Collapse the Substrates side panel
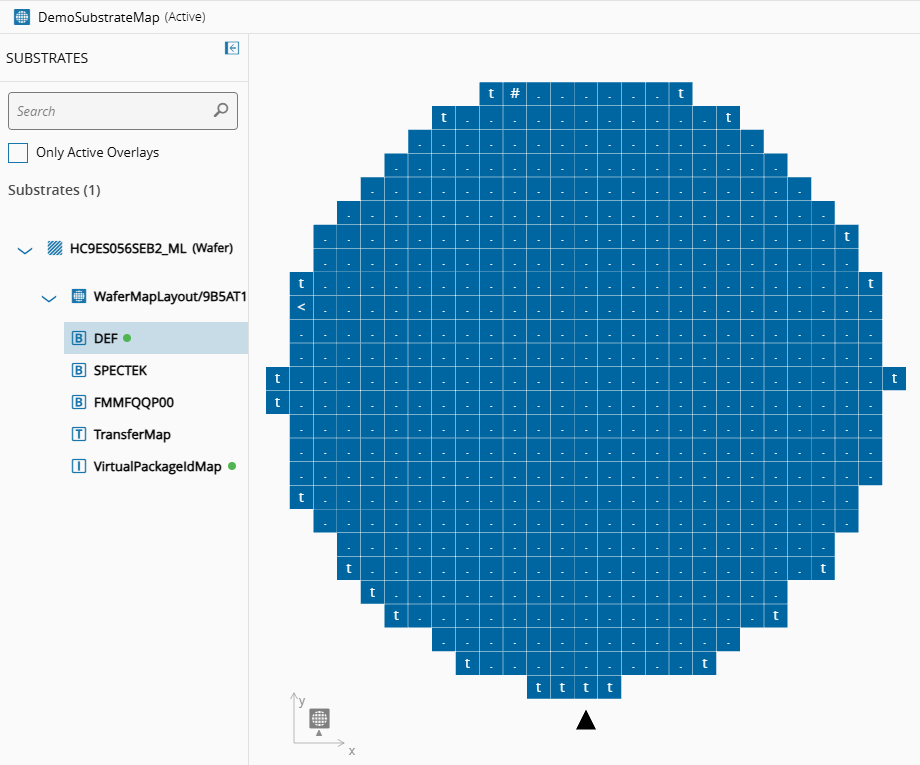Viewport: 920px width, 765px height. click(232, 48)
